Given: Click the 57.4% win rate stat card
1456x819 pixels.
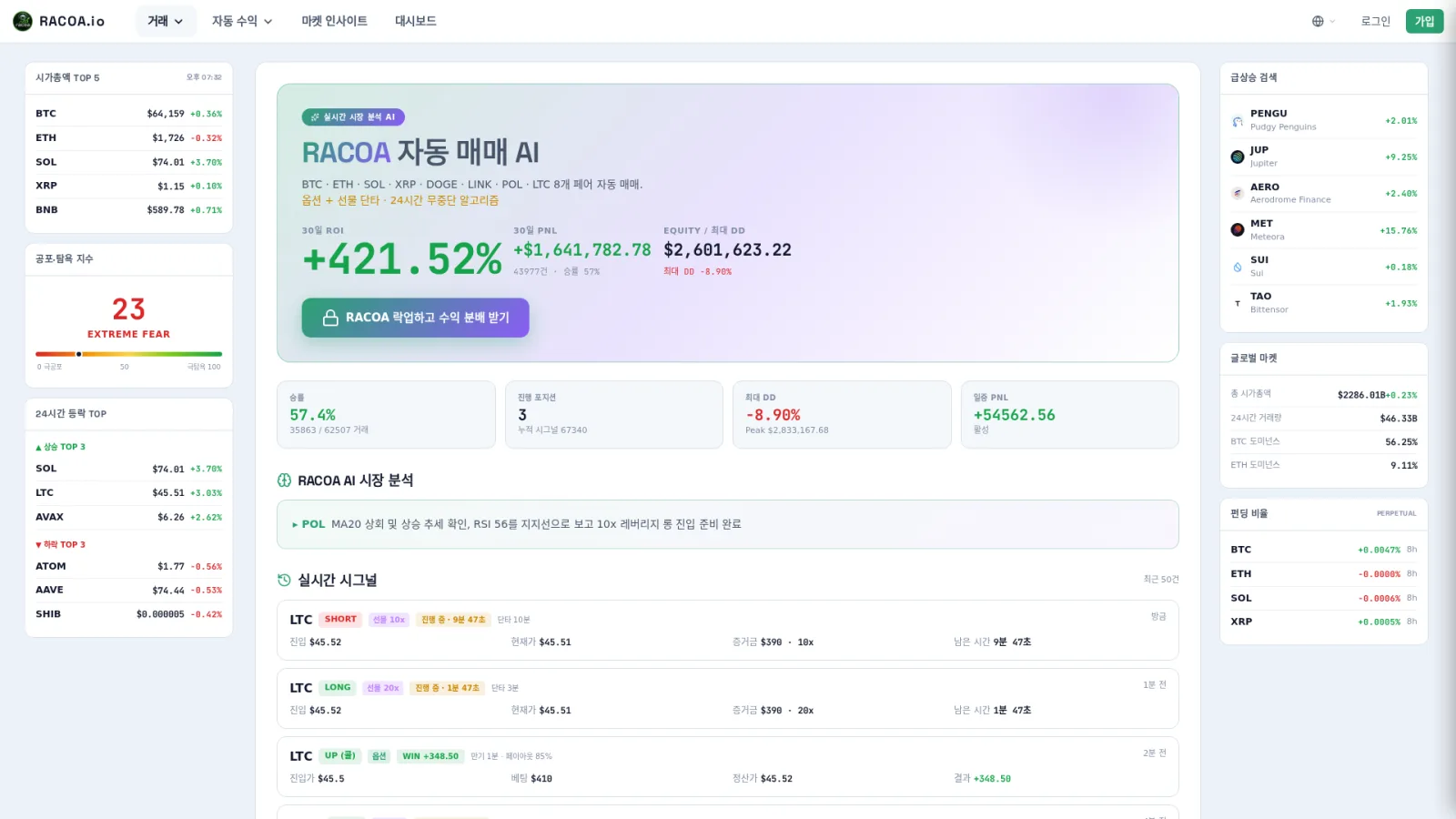Looking at the screenshot, I should point(386,415).
